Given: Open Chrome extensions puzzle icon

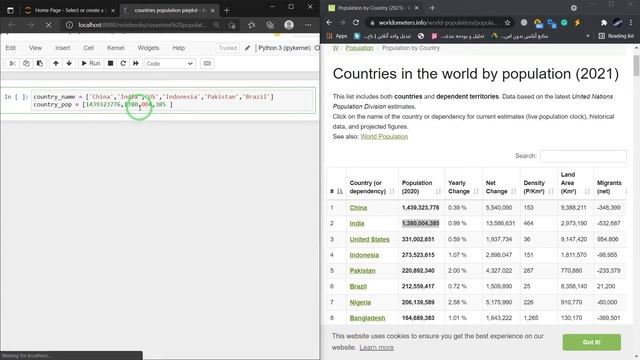Looking at the screenshot, I should coord(604,22).
